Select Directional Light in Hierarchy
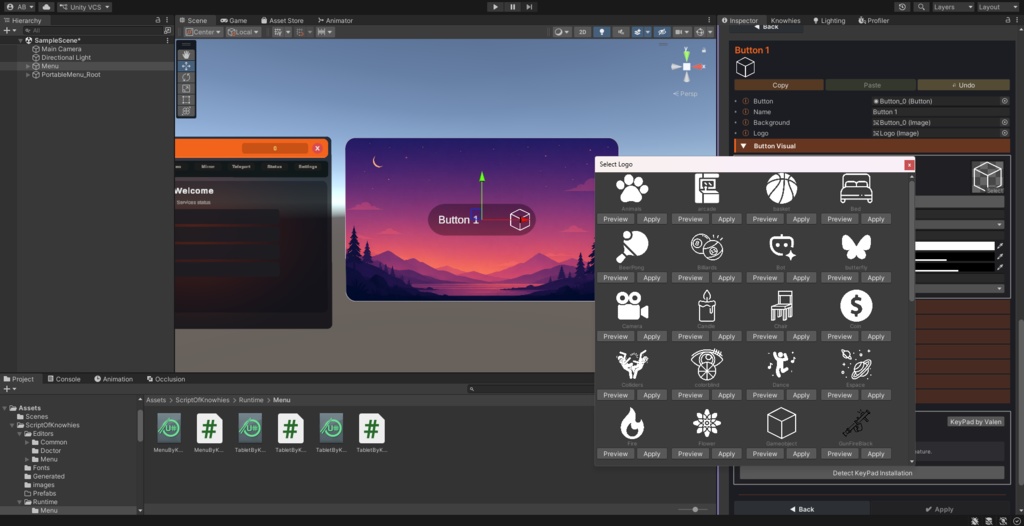Image resolution: width=1024 pixels, height=526 pixels. [x=66, y=58]
